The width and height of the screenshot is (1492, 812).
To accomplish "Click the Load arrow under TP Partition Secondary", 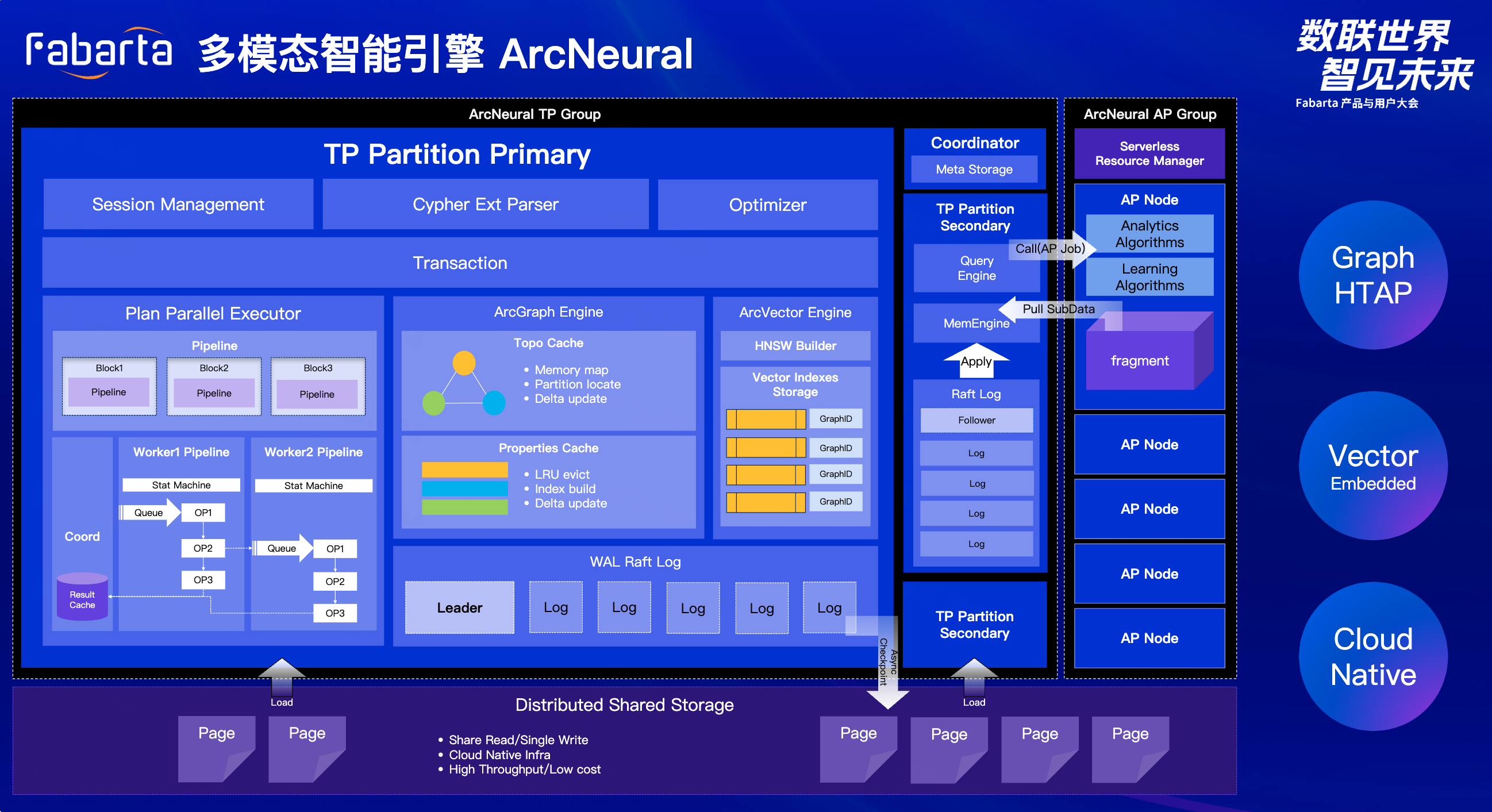I will [974, 678].
